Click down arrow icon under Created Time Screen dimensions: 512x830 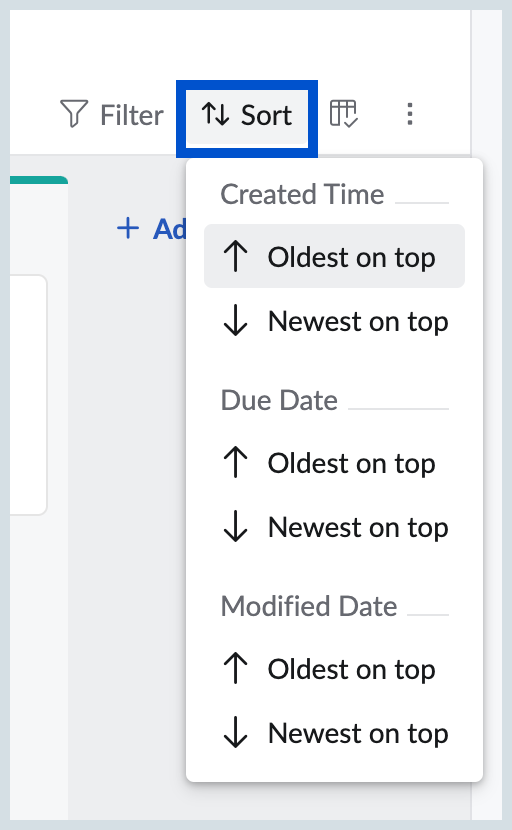(x=235, y=321)
